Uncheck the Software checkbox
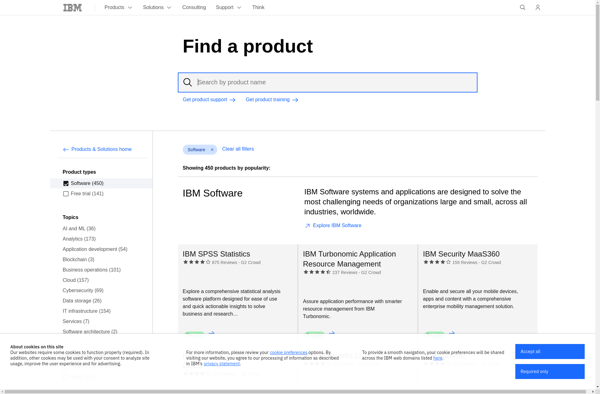The width and height of the screenshot is (600, 394). point(66,183)
